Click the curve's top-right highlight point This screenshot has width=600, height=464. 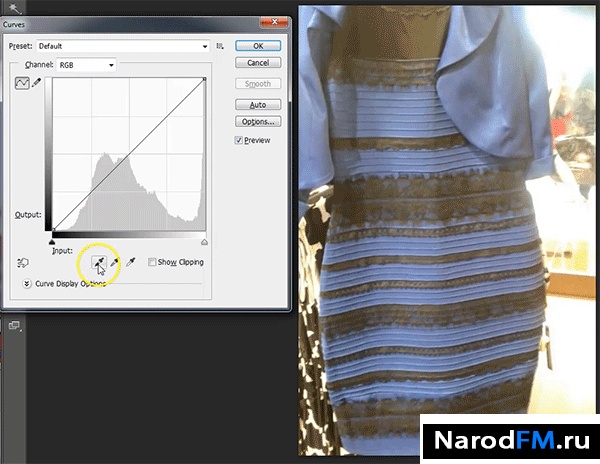204,79
